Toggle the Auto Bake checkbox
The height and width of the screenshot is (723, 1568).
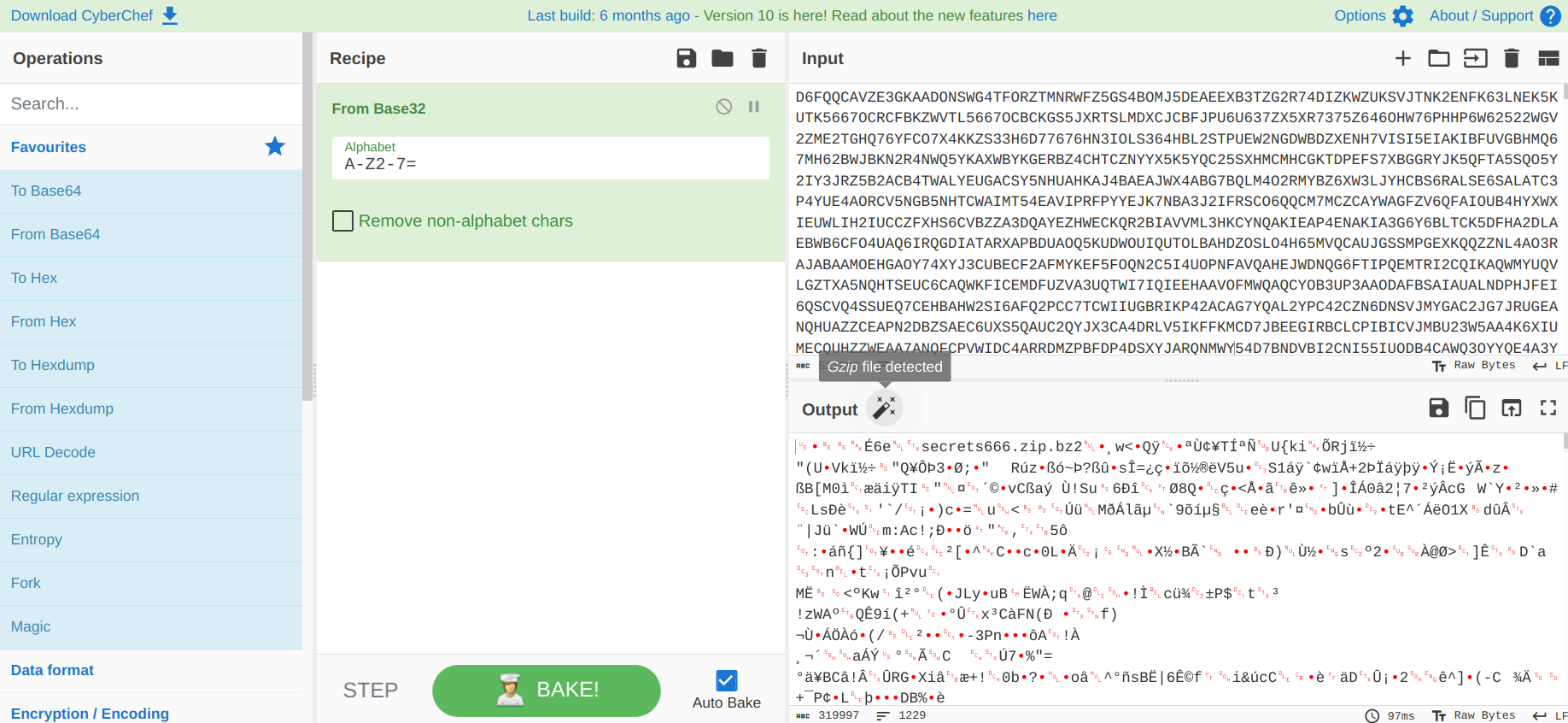(x=727, y=680)
